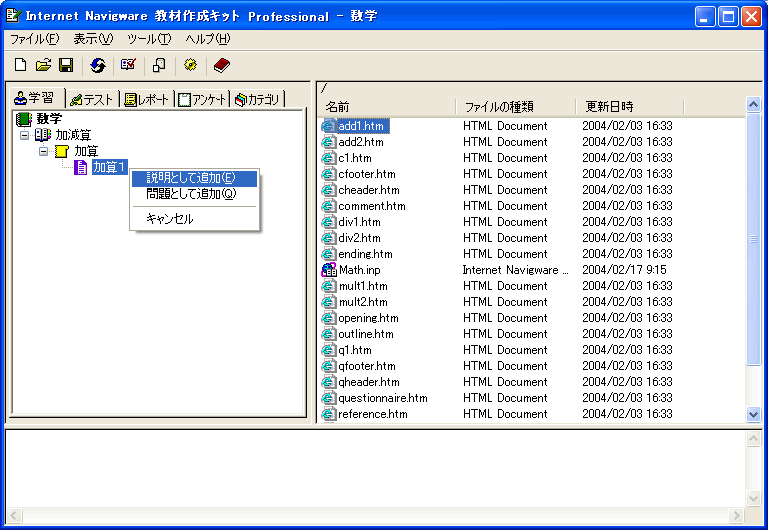Click the icon of c1.htm
768x530 pixels.
click(x=328, y=158)
